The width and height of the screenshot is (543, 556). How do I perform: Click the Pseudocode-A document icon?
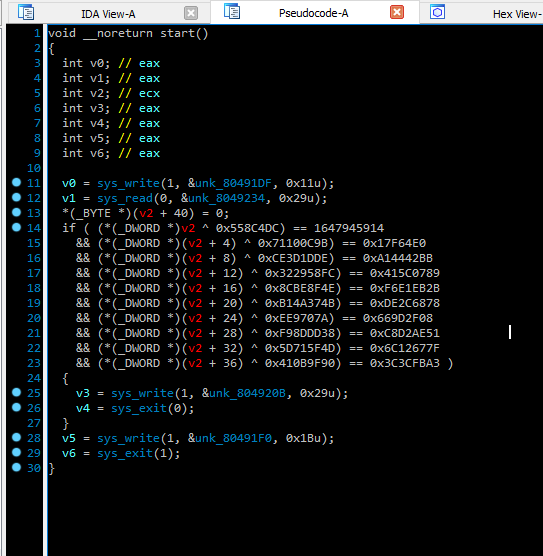pyautogui.click(x=232, y=11)
